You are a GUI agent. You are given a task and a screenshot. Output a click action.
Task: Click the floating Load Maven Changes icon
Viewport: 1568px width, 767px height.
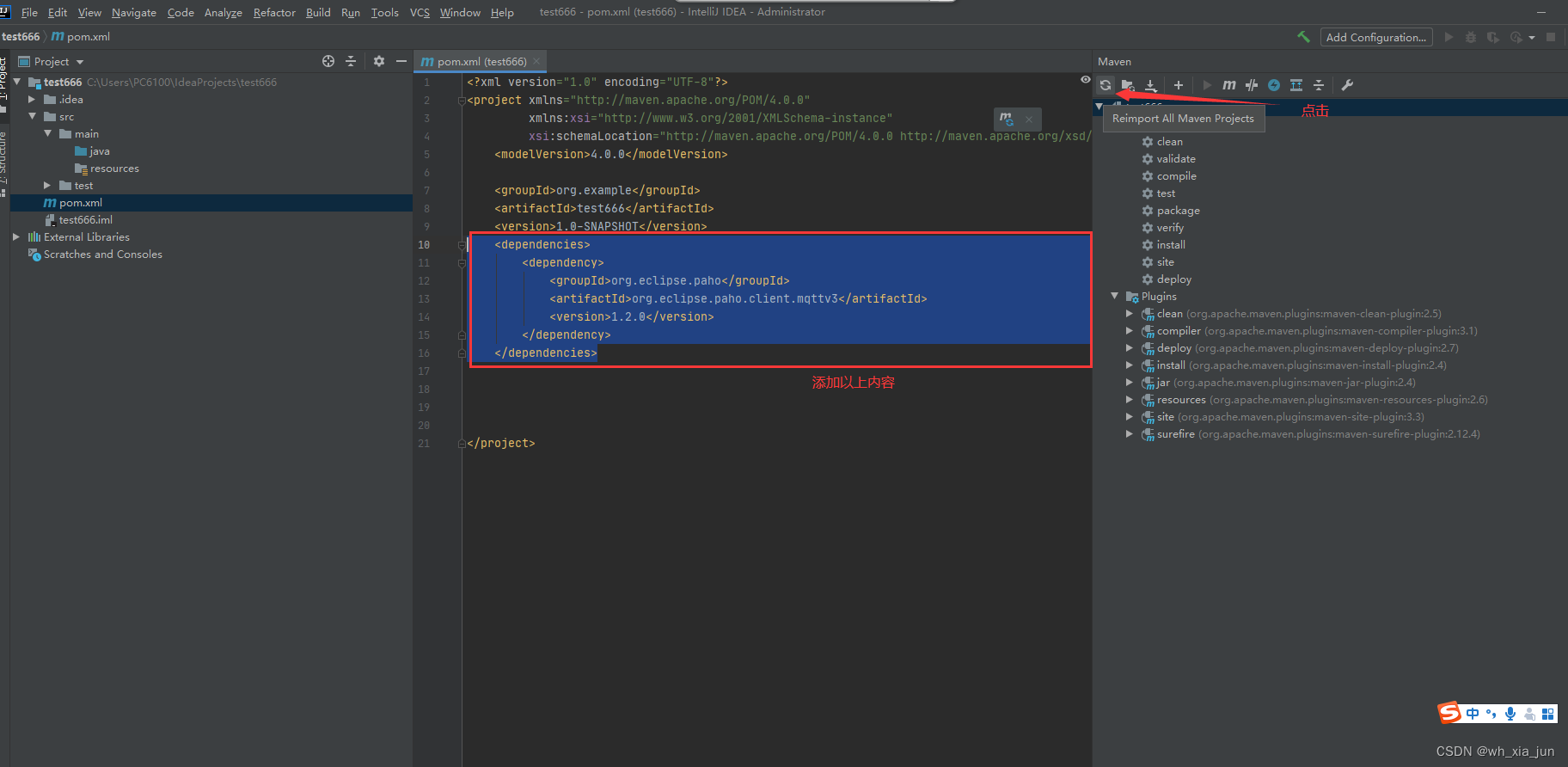point(1007,119)
